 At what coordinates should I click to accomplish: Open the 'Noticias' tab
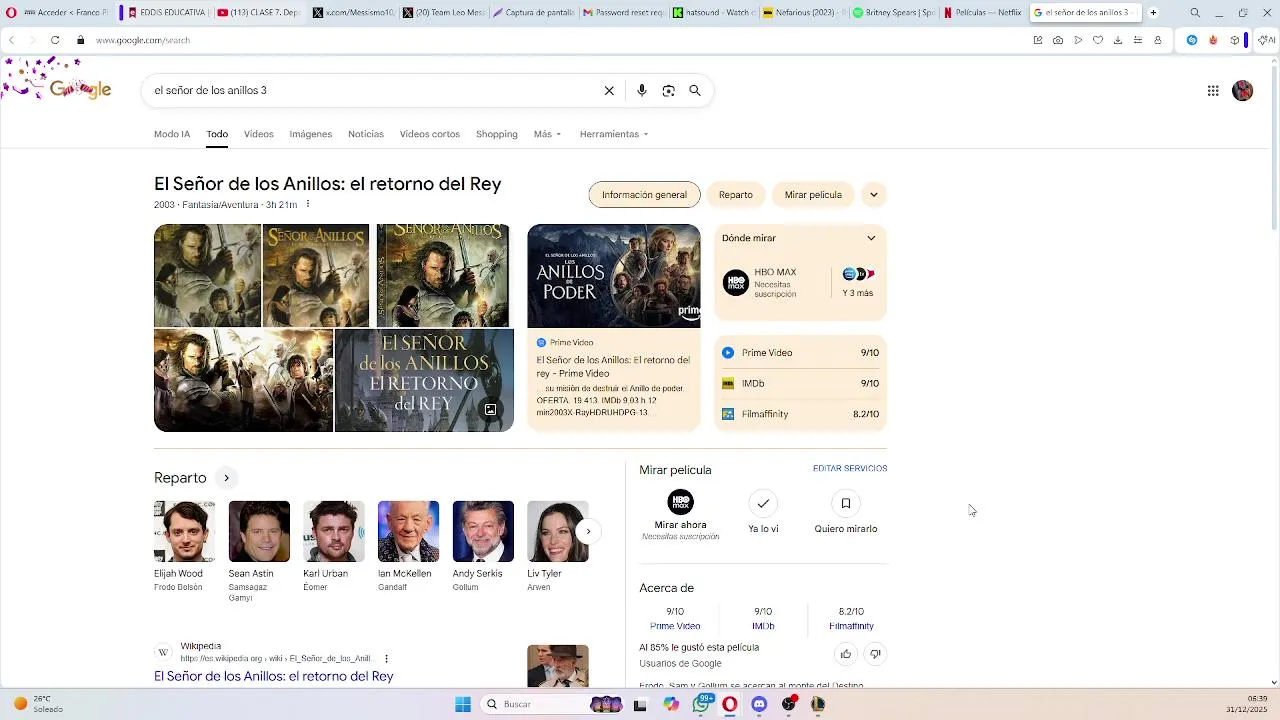366,134
